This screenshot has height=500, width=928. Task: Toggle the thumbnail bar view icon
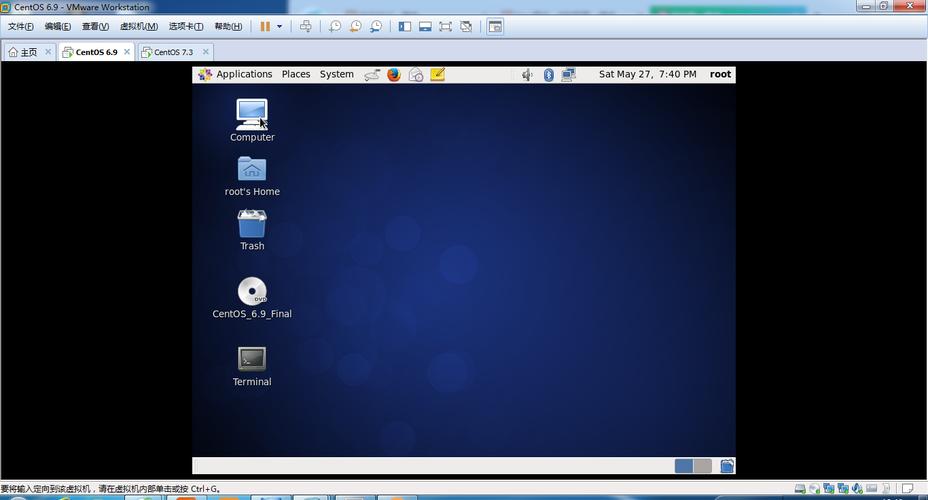pos(425,27)
